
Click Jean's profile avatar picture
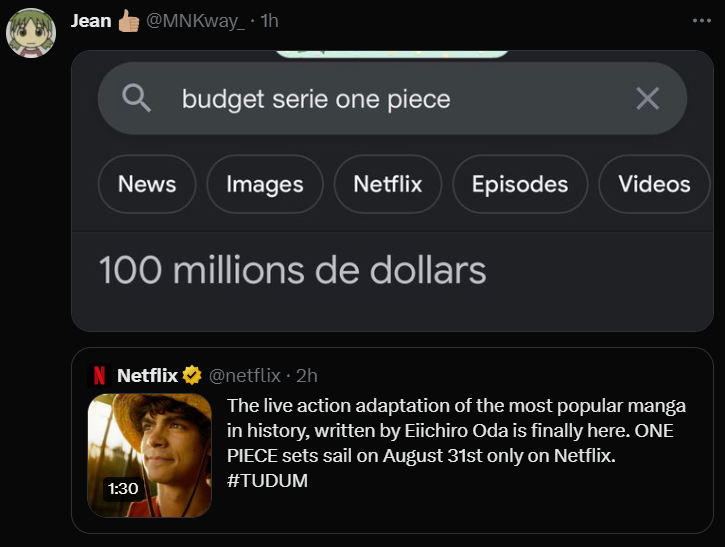pyautogui.click(x=31, y=34)
